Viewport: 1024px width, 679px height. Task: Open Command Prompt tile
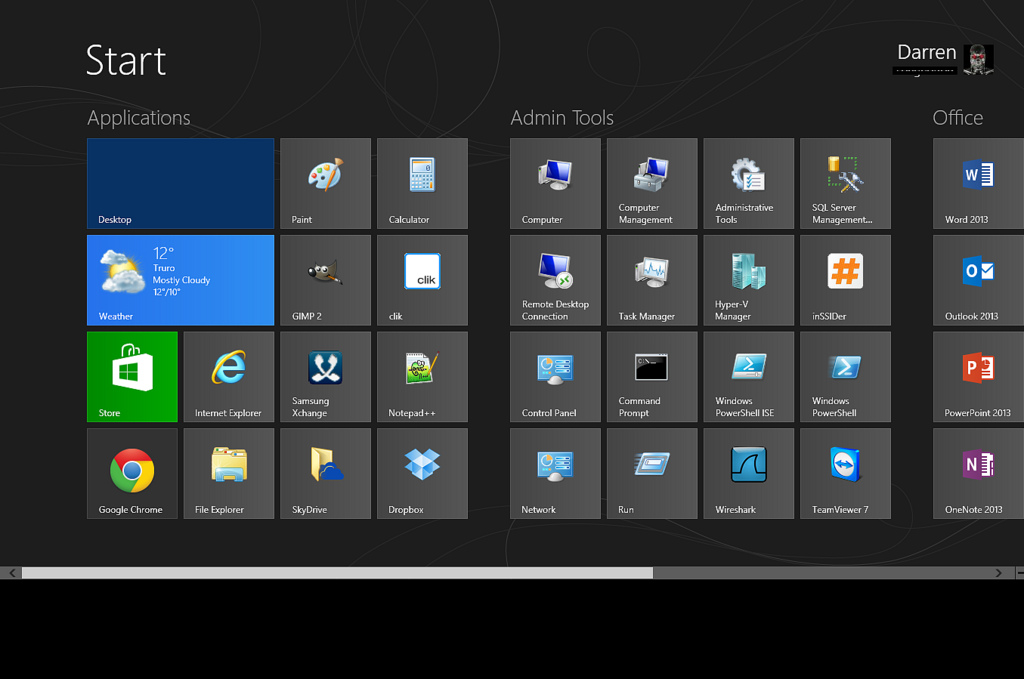click(651, 377)
